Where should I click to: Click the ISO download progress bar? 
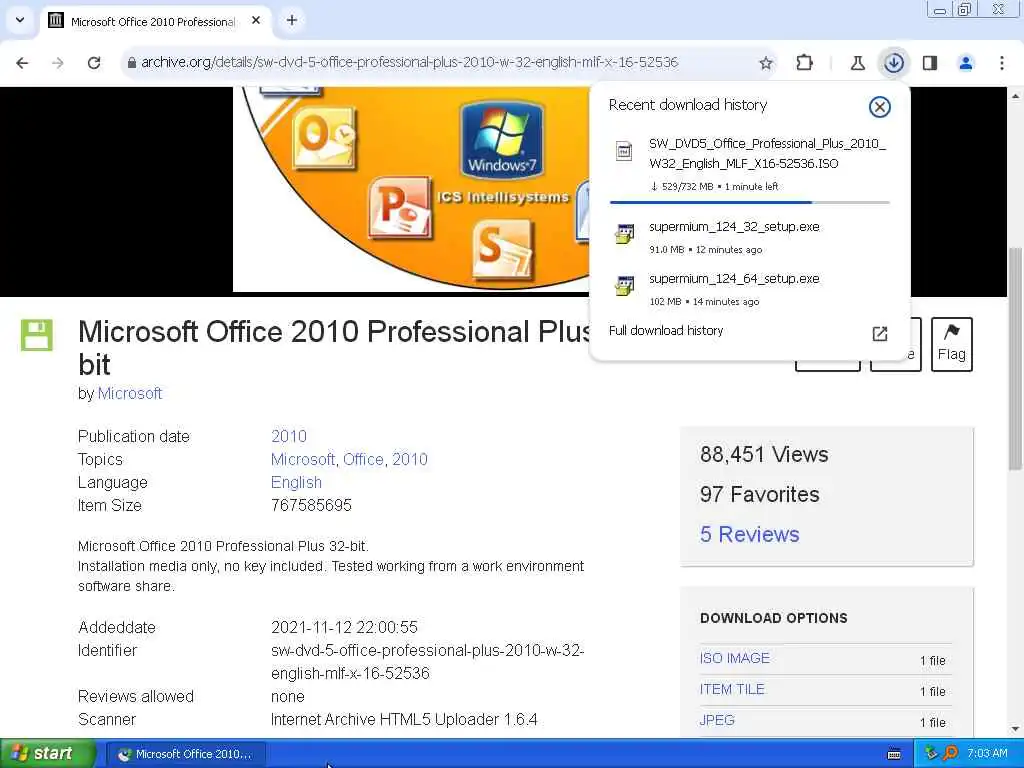click(x=749, y=202)
